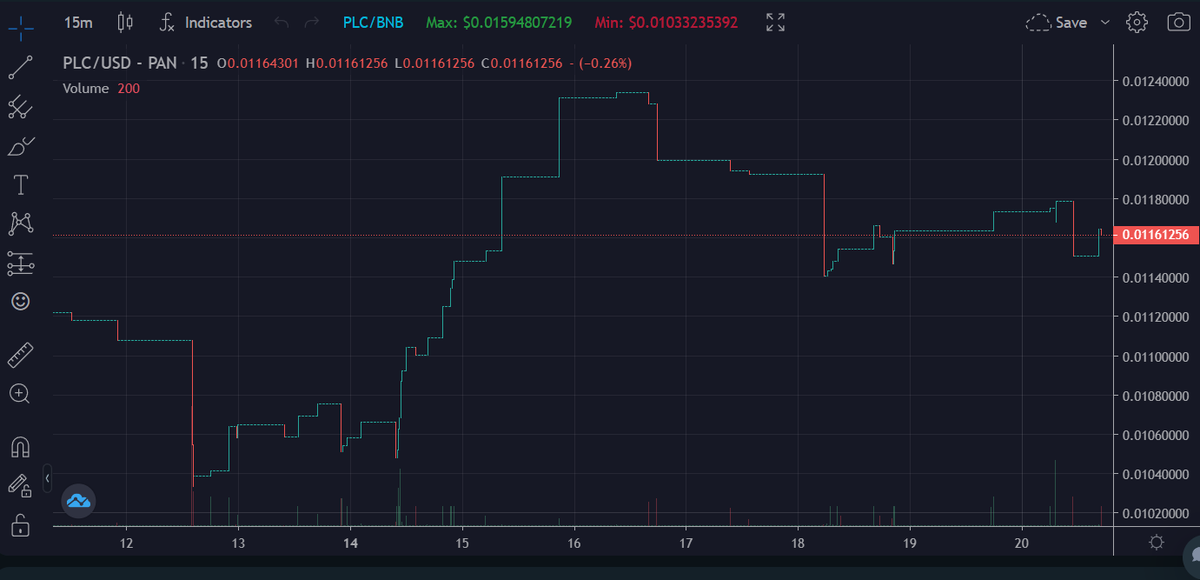Viewport: 1200px width, 580px height.
Task: Undo the last chart action
Action: [282, 22]
